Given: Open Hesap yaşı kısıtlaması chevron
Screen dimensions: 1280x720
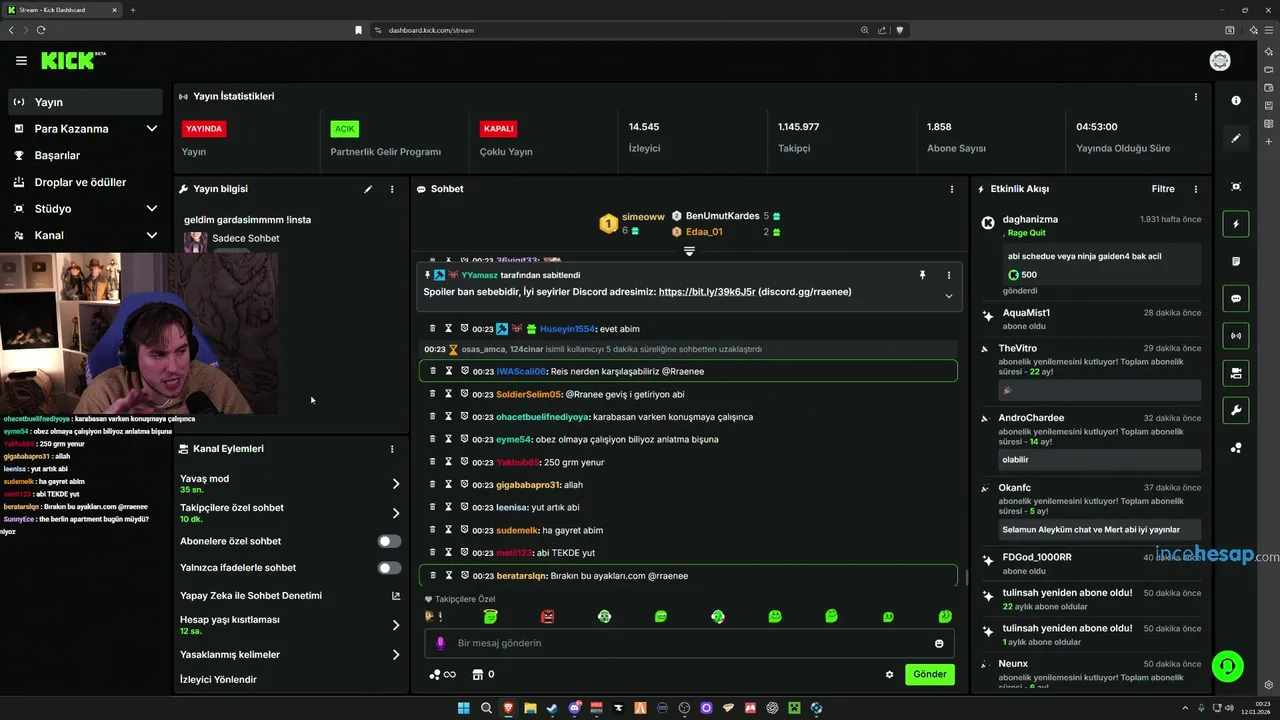Looking at the screenshot, I should (x=396, y=625).
